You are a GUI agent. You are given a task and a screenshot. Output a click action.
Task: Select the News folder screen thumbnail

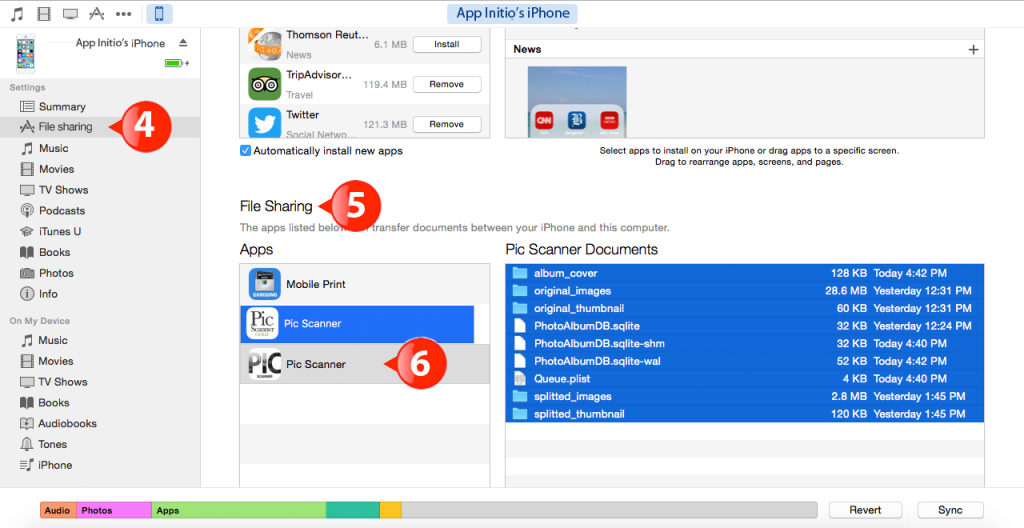(x=577, y=101)
